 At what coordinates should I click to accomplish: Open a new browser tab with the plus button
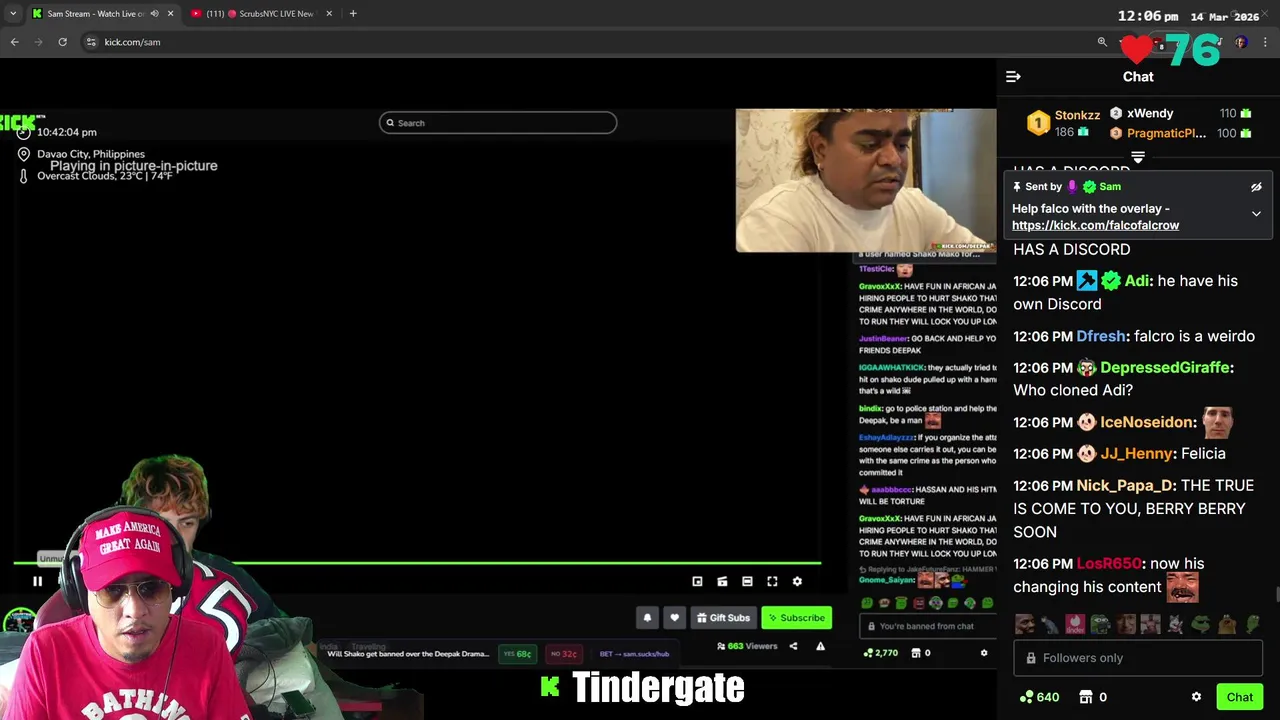point(353,14)
